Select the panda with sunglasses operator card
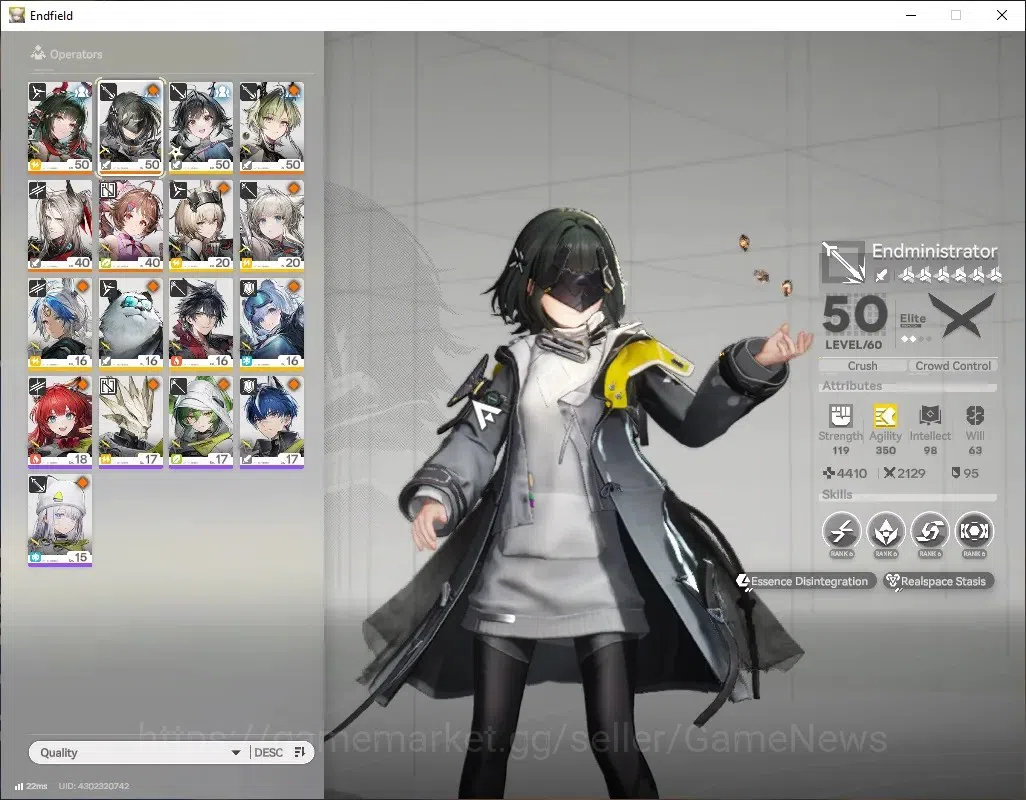 [131, 324]
